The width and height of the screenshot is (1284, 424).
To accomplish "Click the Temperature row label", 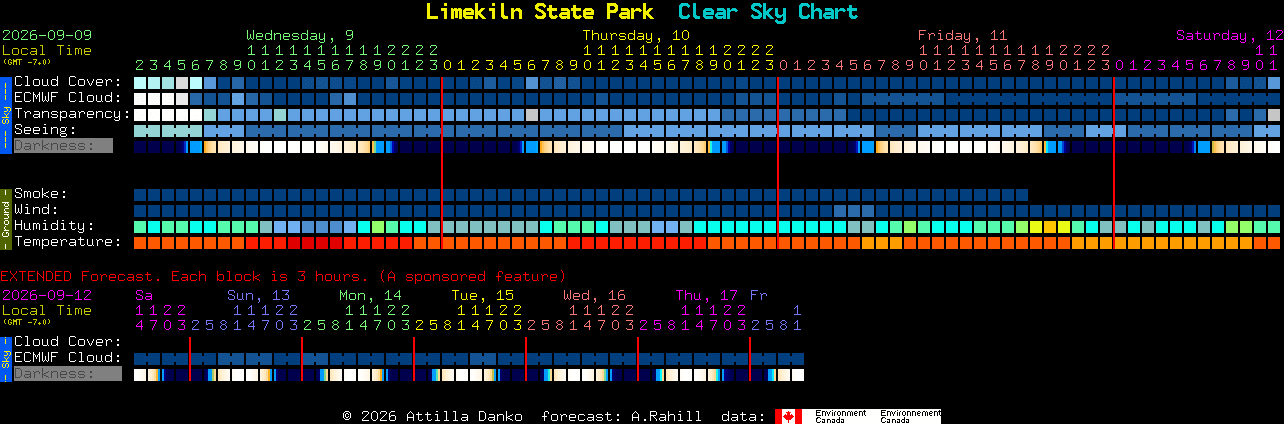I will (67, 242).
